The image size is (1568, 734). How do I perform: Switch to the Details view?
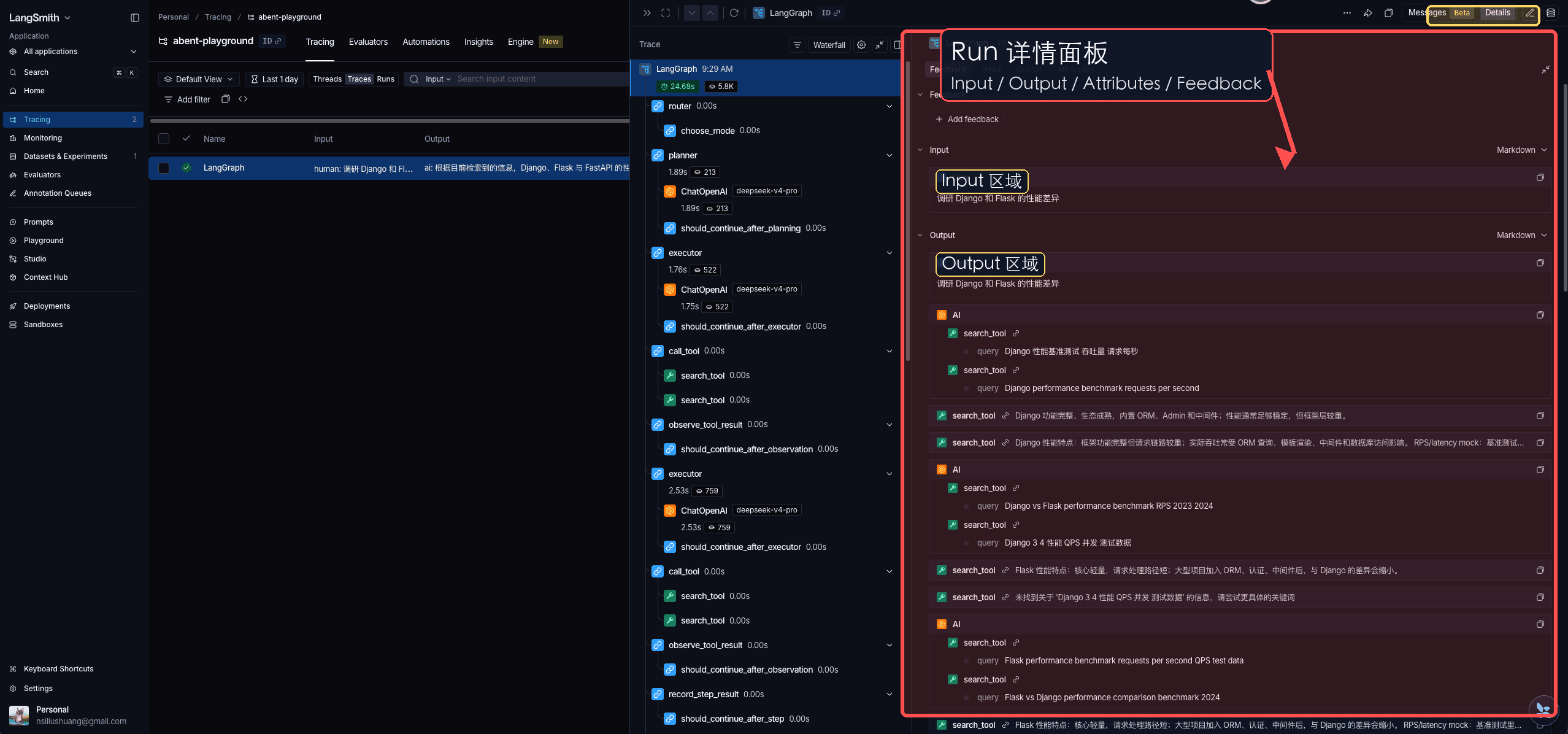(x=1497, y=13)
